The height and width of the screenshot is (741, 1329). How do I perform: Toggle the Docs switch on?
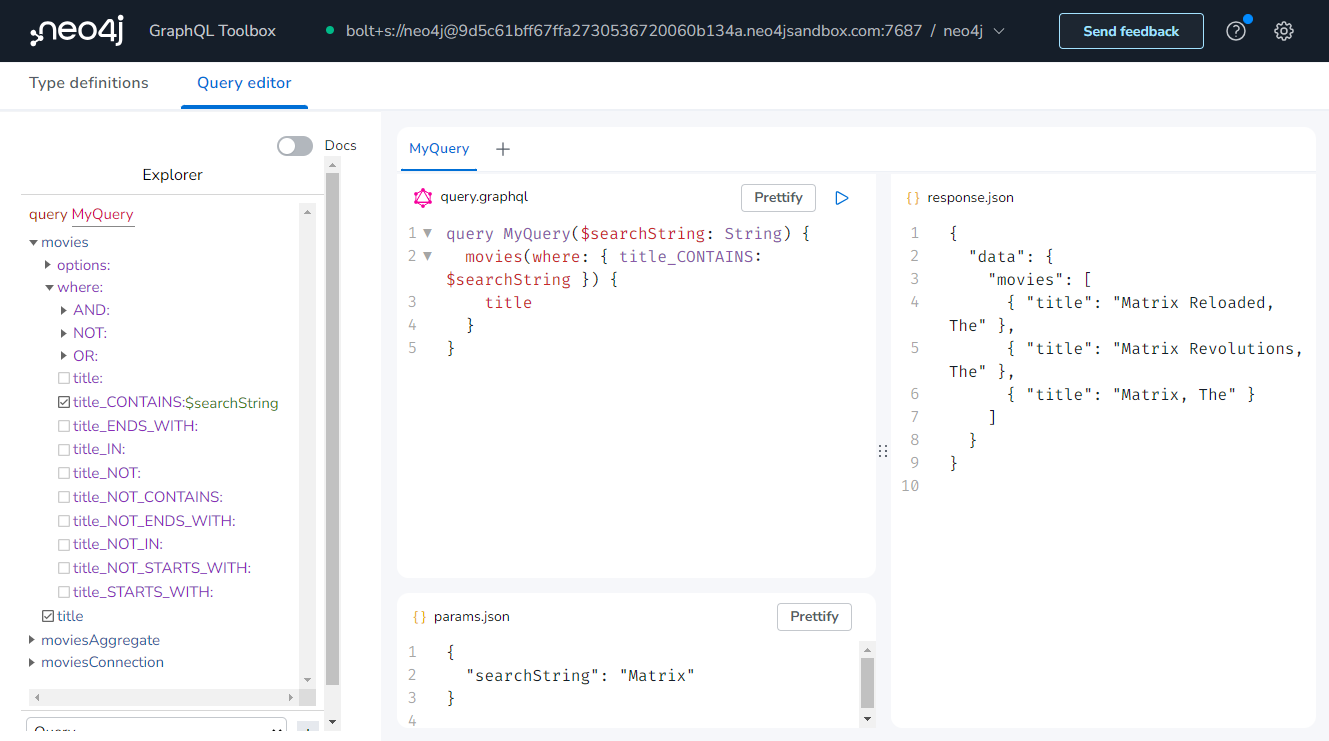(x=294, y=145)
